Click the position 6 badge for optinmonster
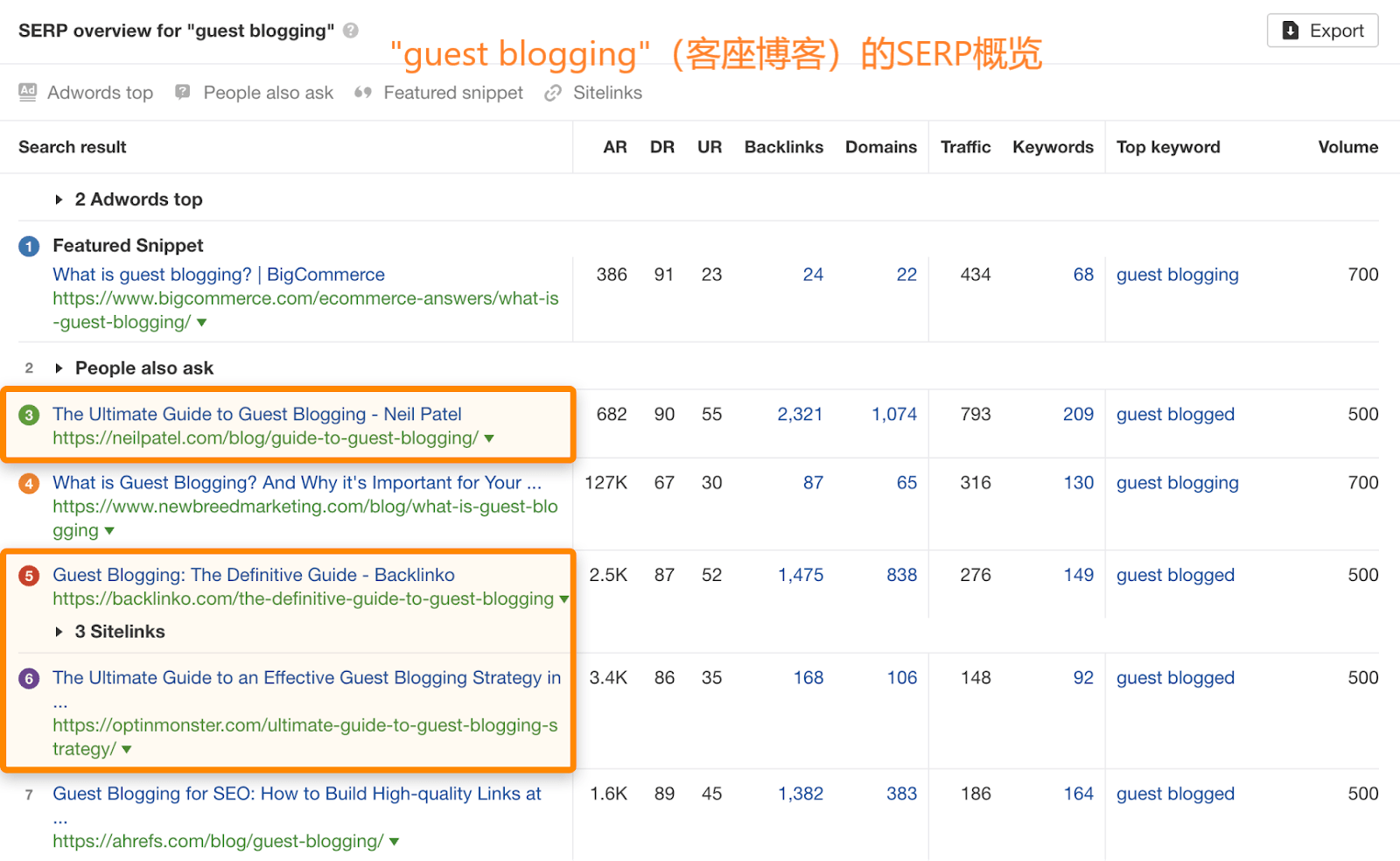1400x861 pixels. [x=29, y=678]
